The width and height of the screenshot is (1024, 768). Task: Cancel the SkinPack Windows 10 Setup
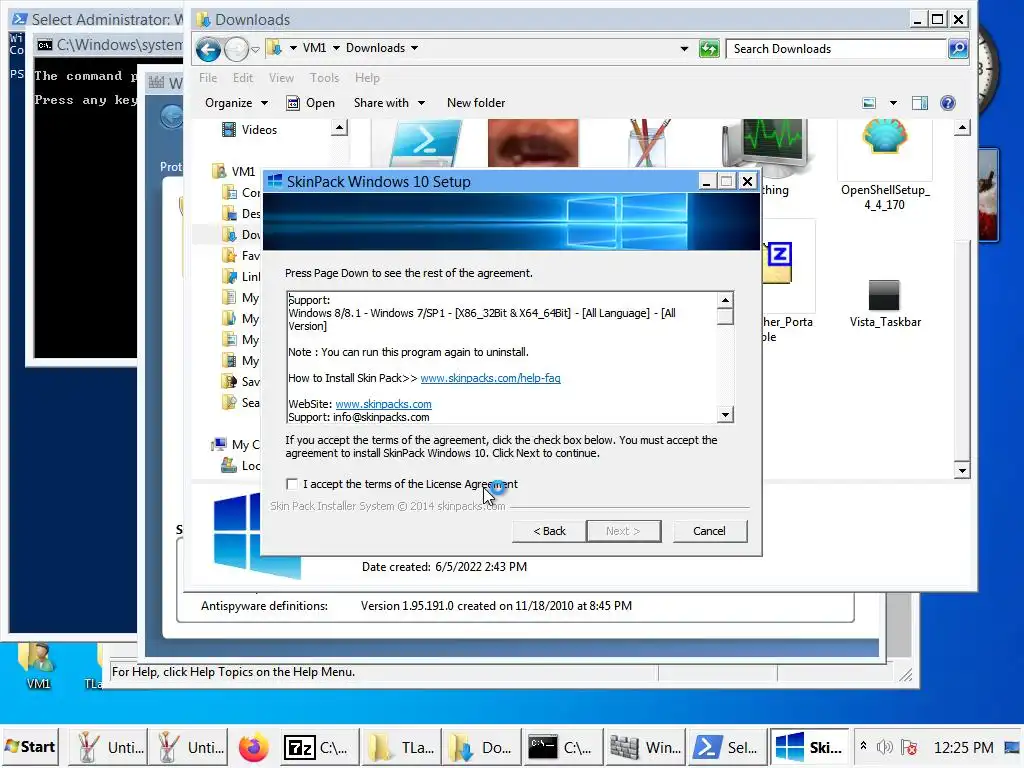[709, 531]
